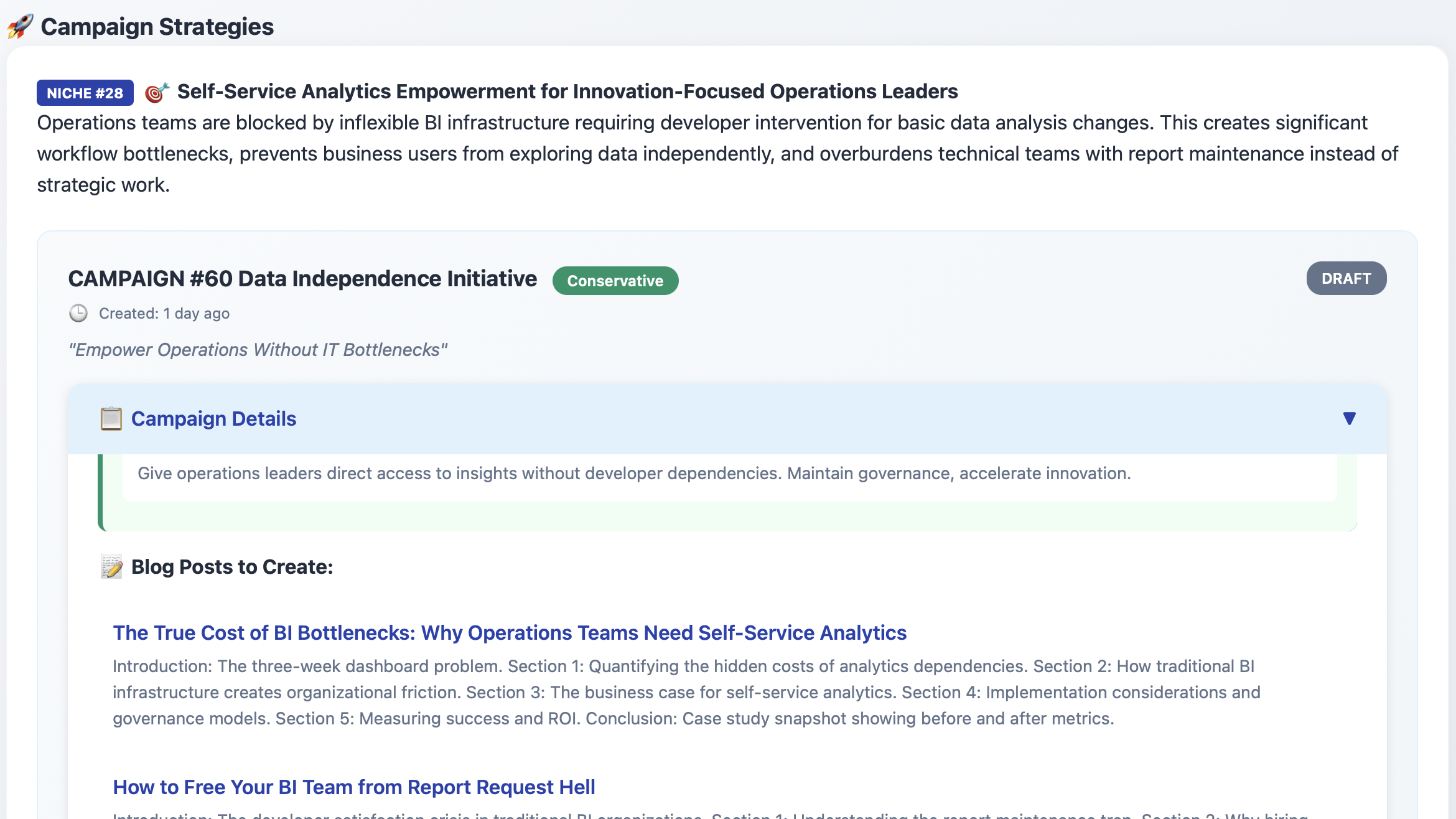The height and width of the screenshot is (819, 1456).
Task: Click the Conservative strategy tag
Action: coord(615,281)
